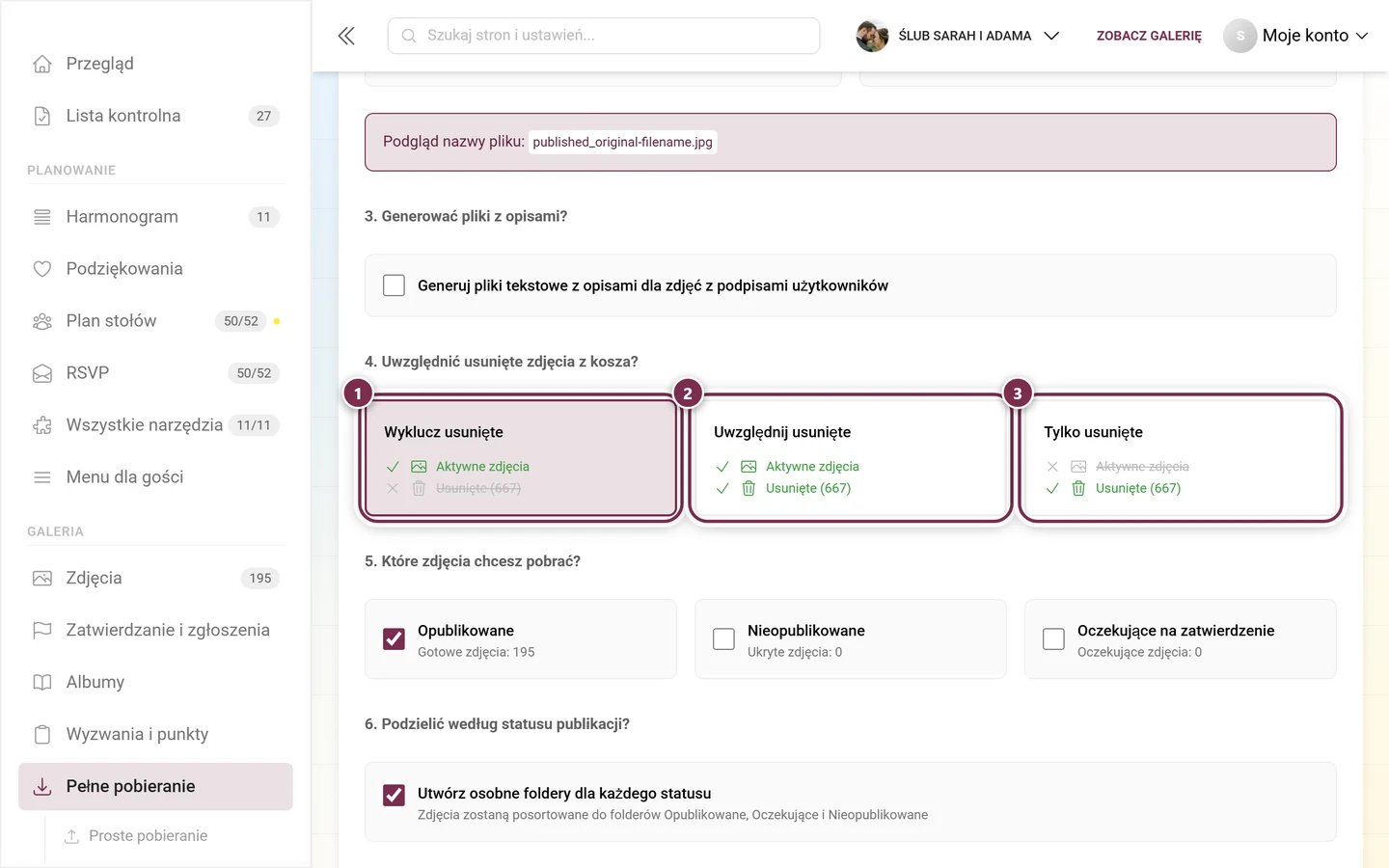The image size is (1389, 868).
Task: Enable generating text files with descriptions checkbox
Action: [394, 285]
